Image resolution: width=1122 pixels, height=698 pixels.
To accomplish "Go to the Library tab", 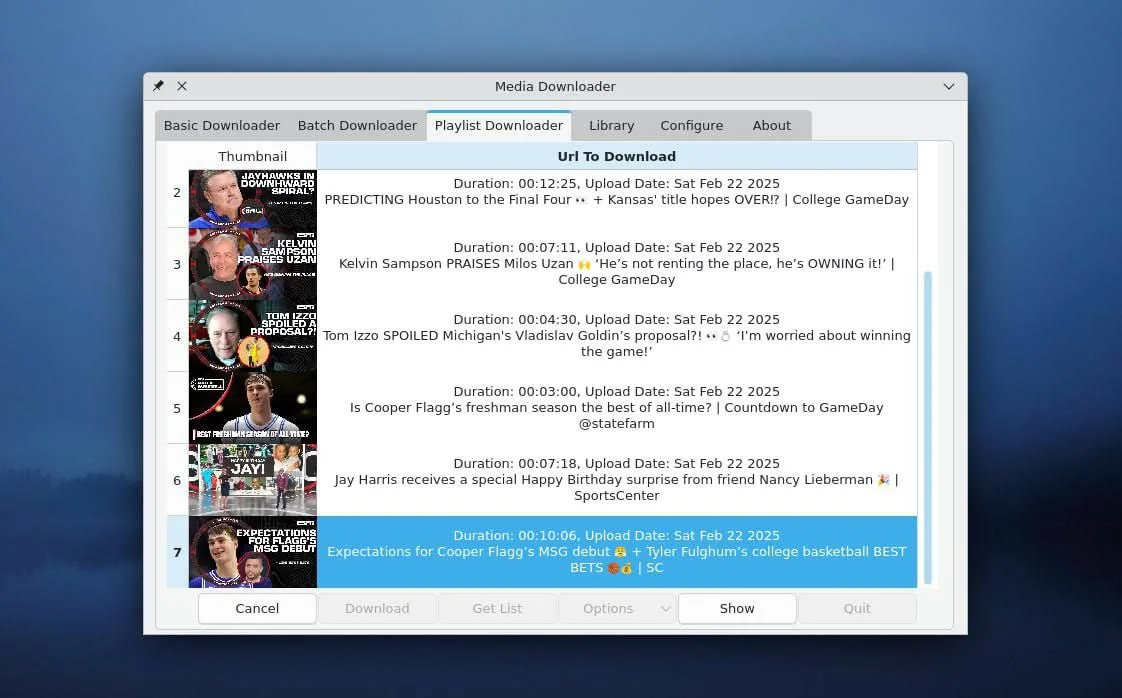I will tap(611, 126).
